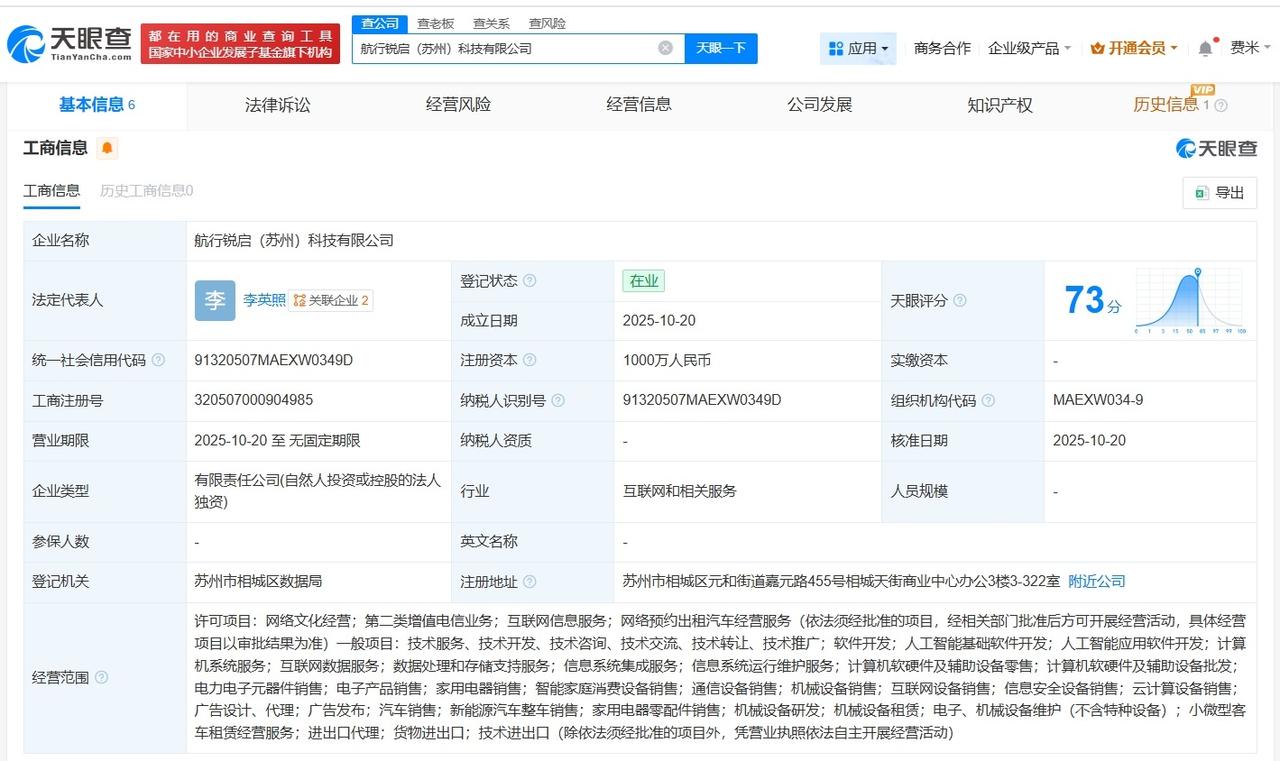Click the 天眼一下 search button

(721, 47)
